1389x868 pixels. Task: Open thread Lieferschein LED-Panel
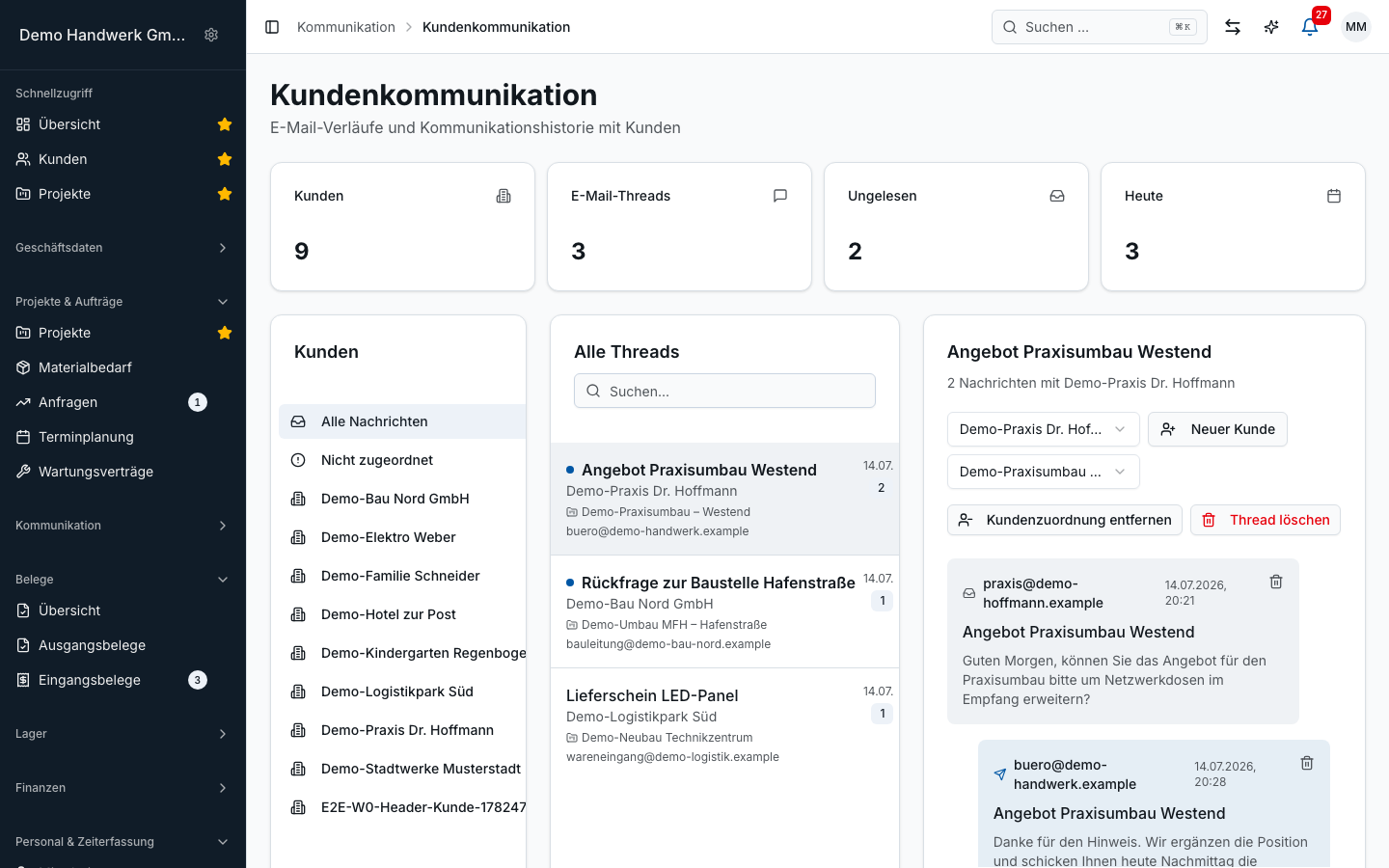pyautogui.click(x=724, y=724)
